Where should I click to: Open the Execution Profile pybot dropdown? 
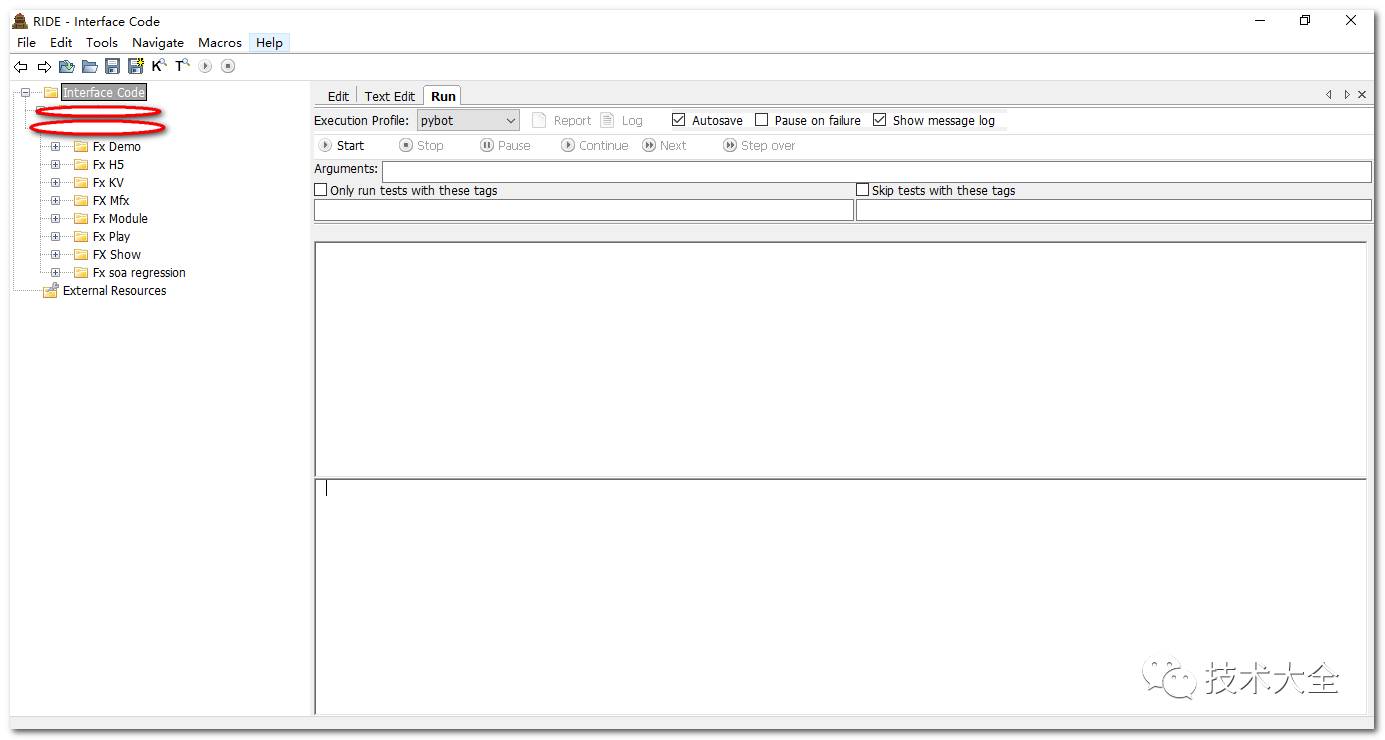(468, 120)
